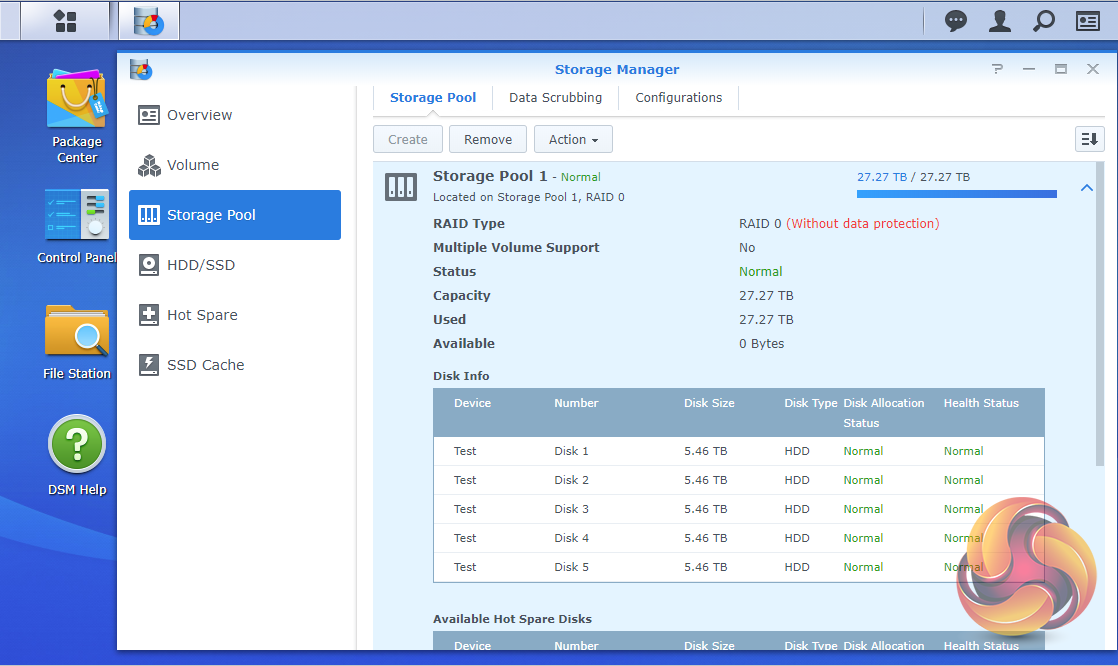Screen dimensions: 1118x666
Task: Switch to the Configurations tab
Action: (678, 98)
